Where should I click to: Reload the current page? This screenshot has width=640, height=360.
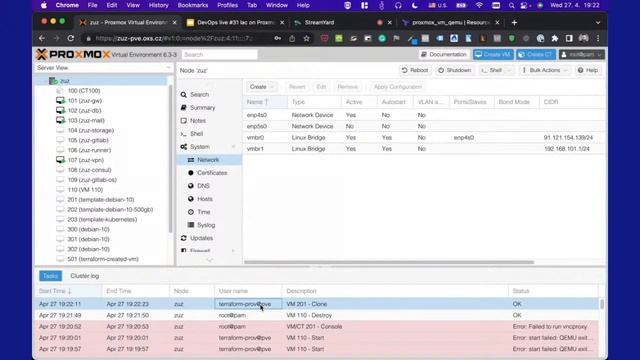click(x=71, y=38)
